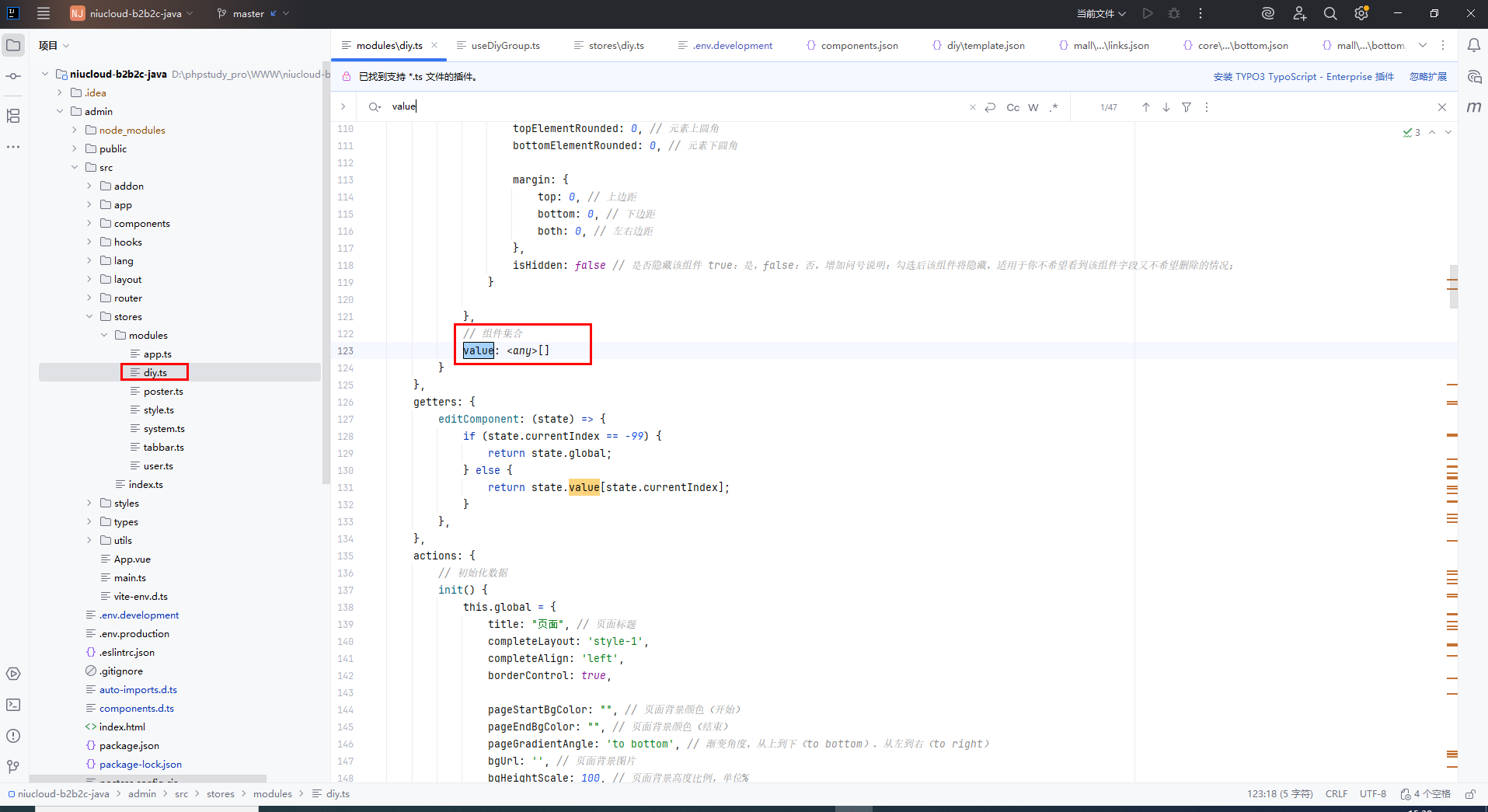Click the Search Everywhere magnifier icon

click(1330, 13)
